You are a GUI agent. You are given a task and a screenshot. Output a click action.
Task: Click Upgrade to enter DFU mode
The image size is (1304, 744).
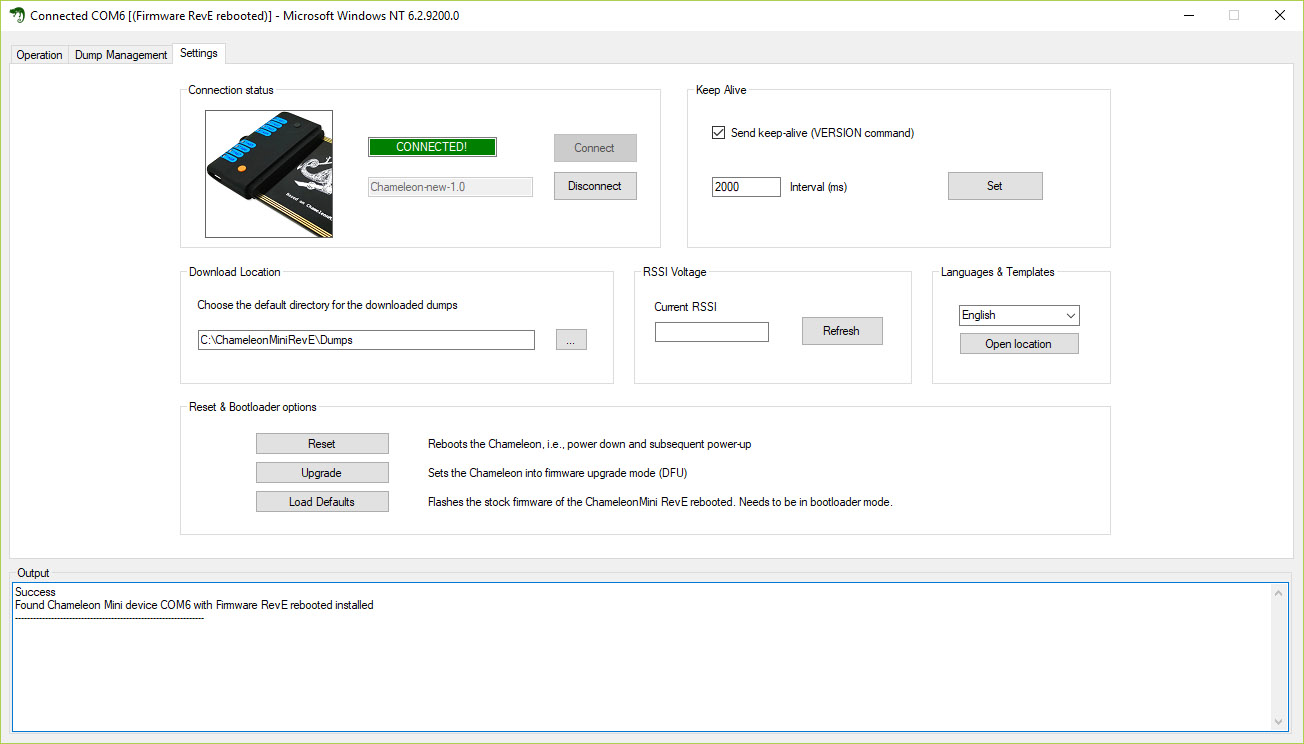(322, 473)
